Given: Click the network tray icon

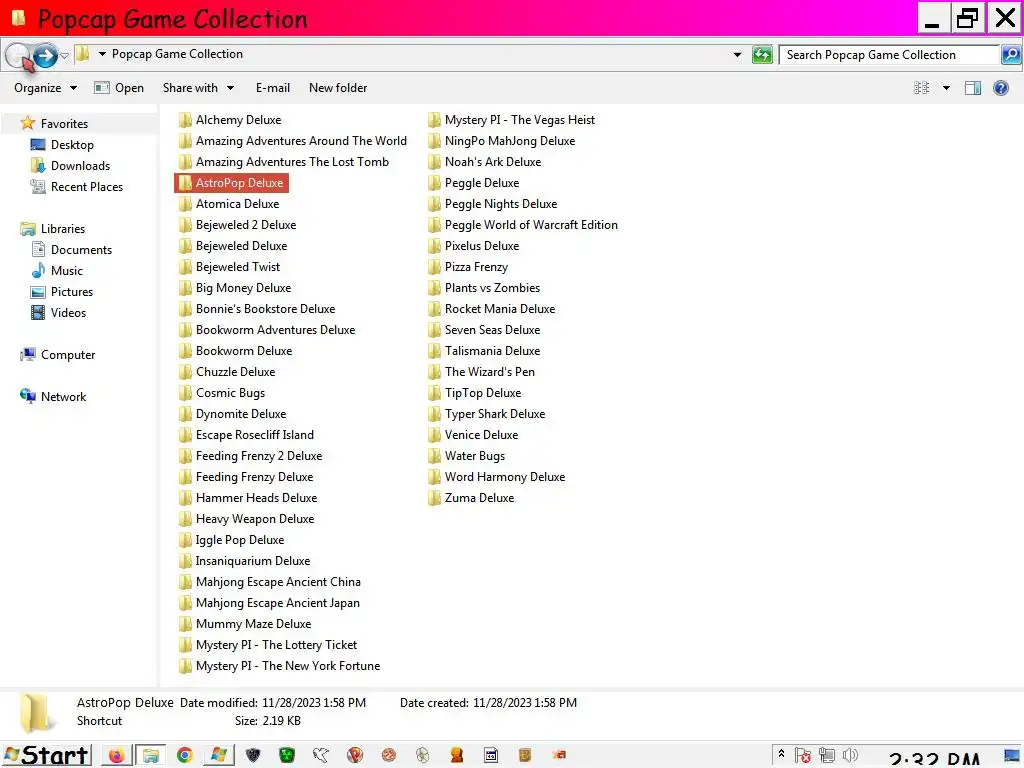Looking at the screenshot, I should 827,756.
